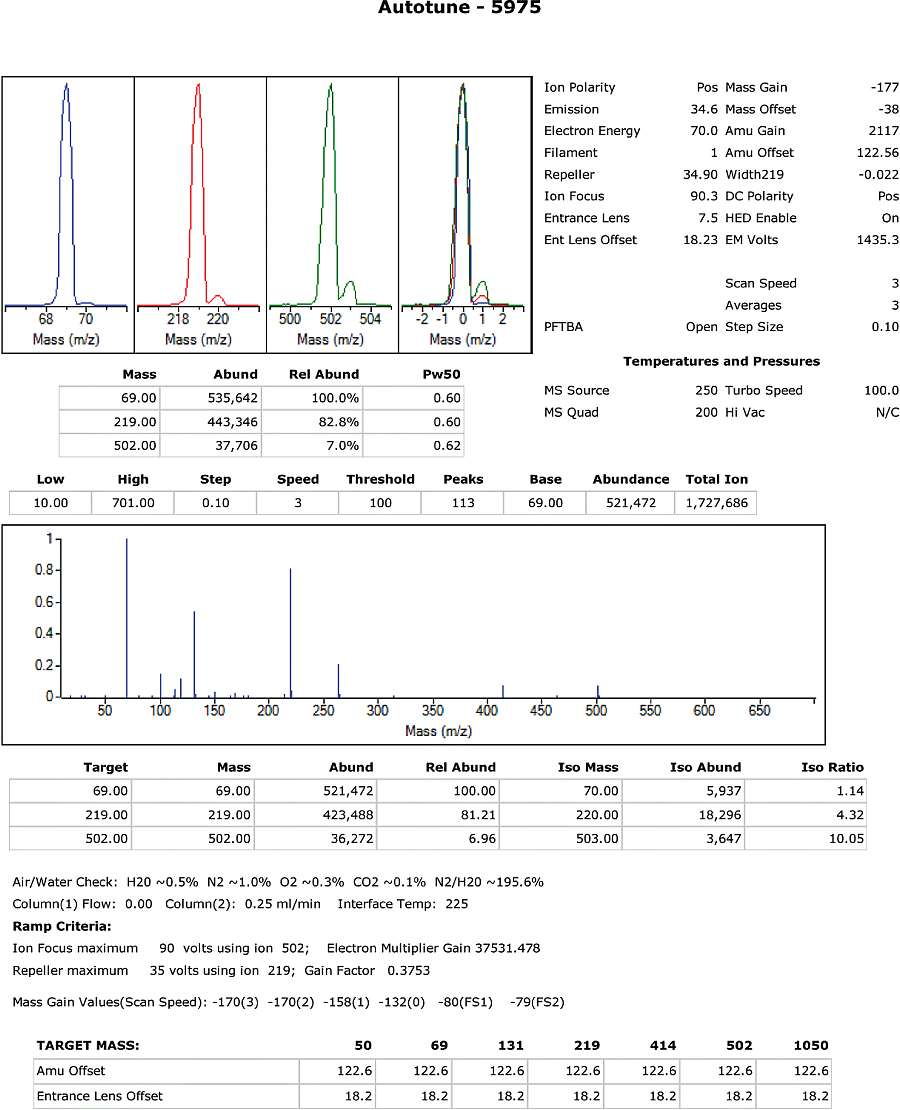
Task: Click the Amu Offset row label
Action: click(x=73, y=1071)
